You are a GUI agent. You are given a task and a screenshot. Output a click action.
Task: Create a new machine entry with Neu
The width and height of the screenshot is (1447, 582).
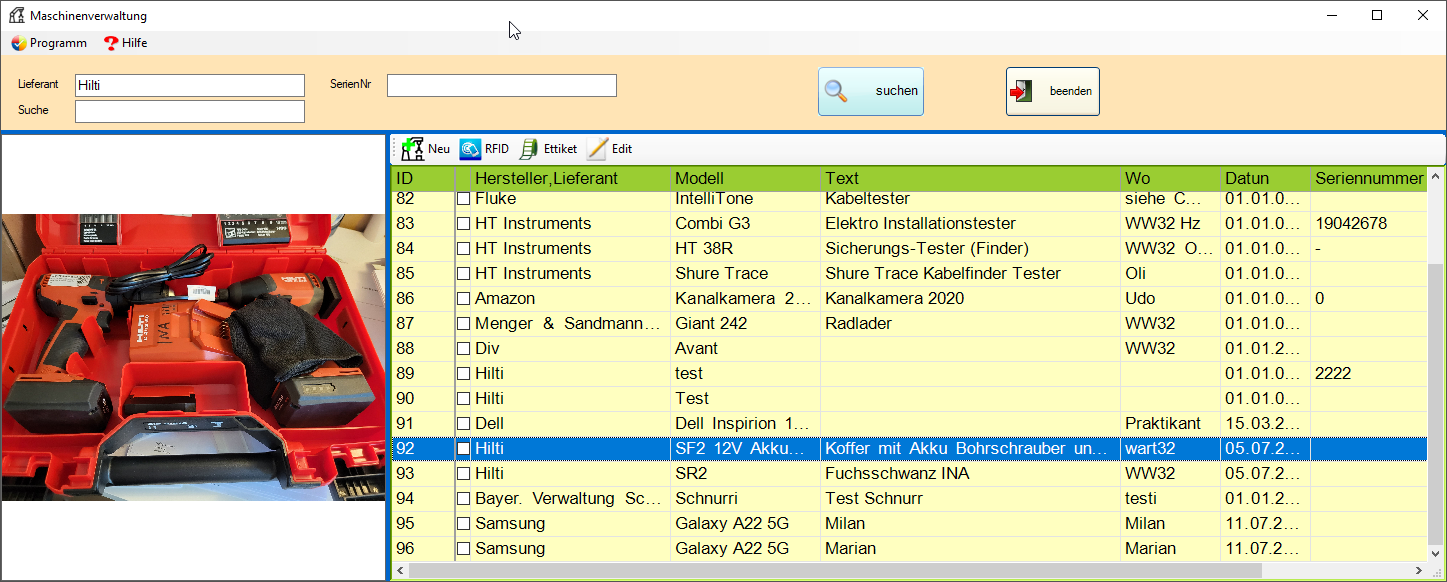click(426, 149)
